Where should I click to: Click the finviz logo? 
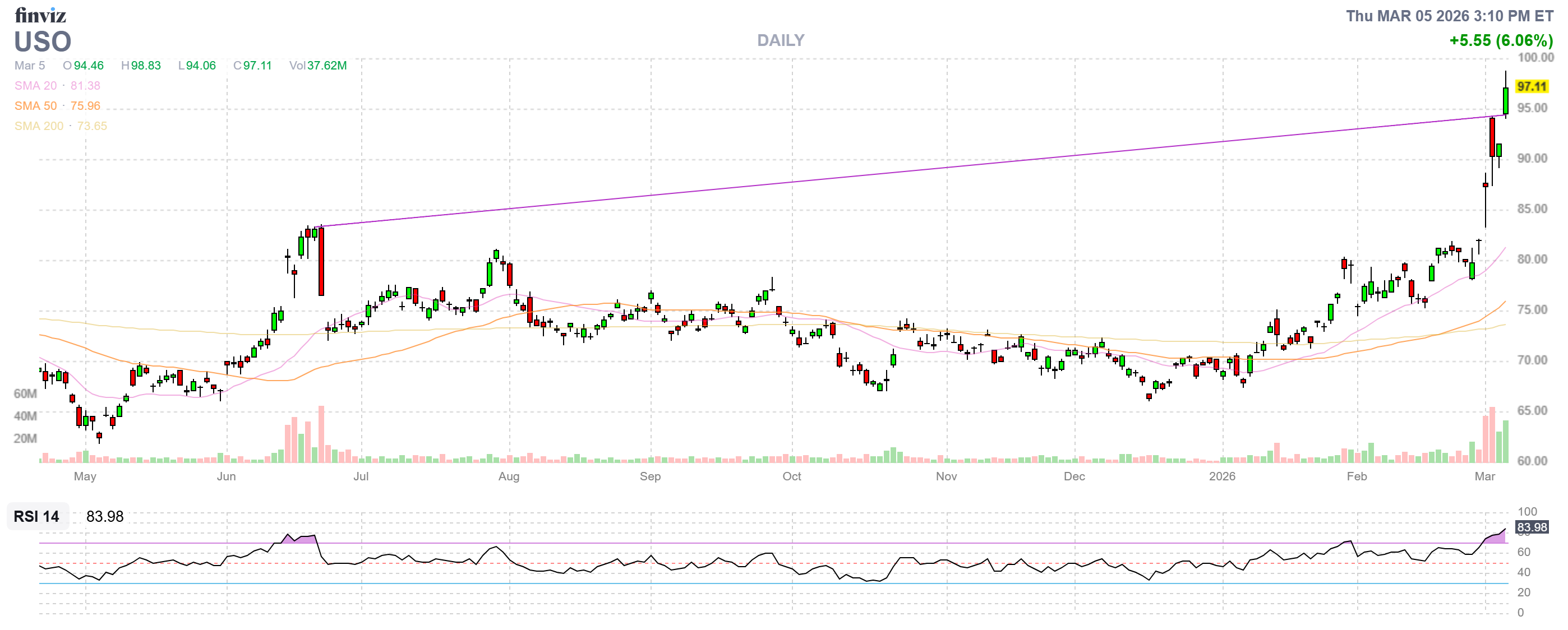click(40, 15)
